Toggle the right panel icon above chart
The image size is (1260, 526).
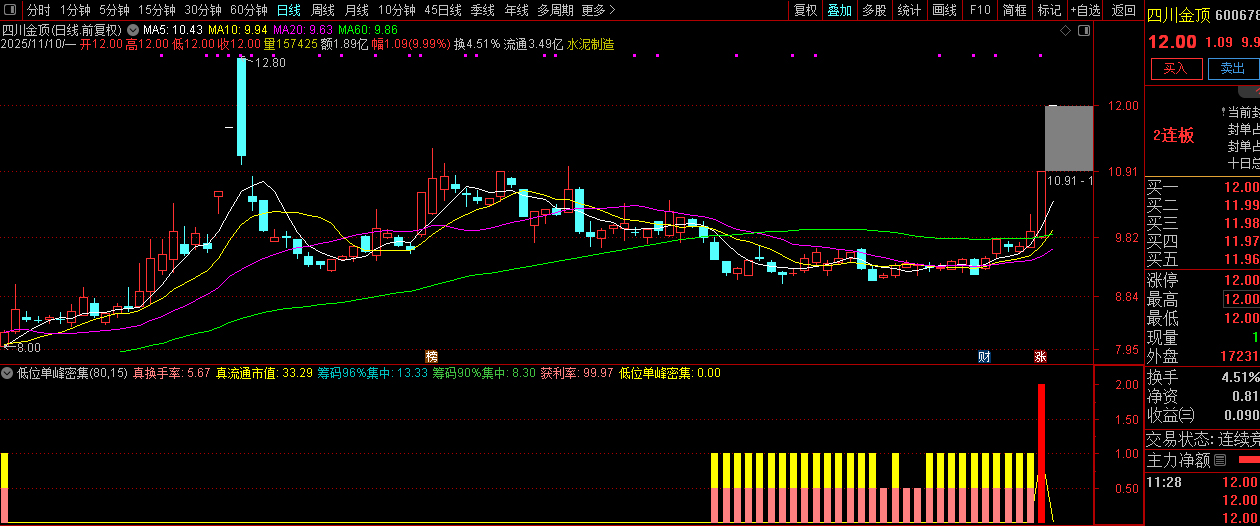pos(1083,32)
